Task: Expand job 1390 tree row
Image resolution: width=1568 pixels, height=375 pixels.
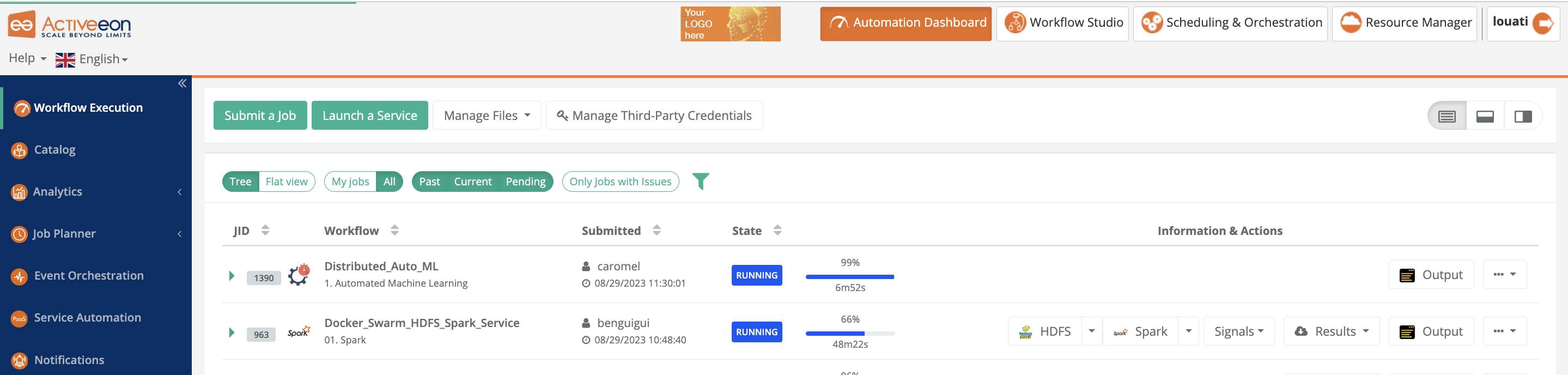Action: point(232,276)
